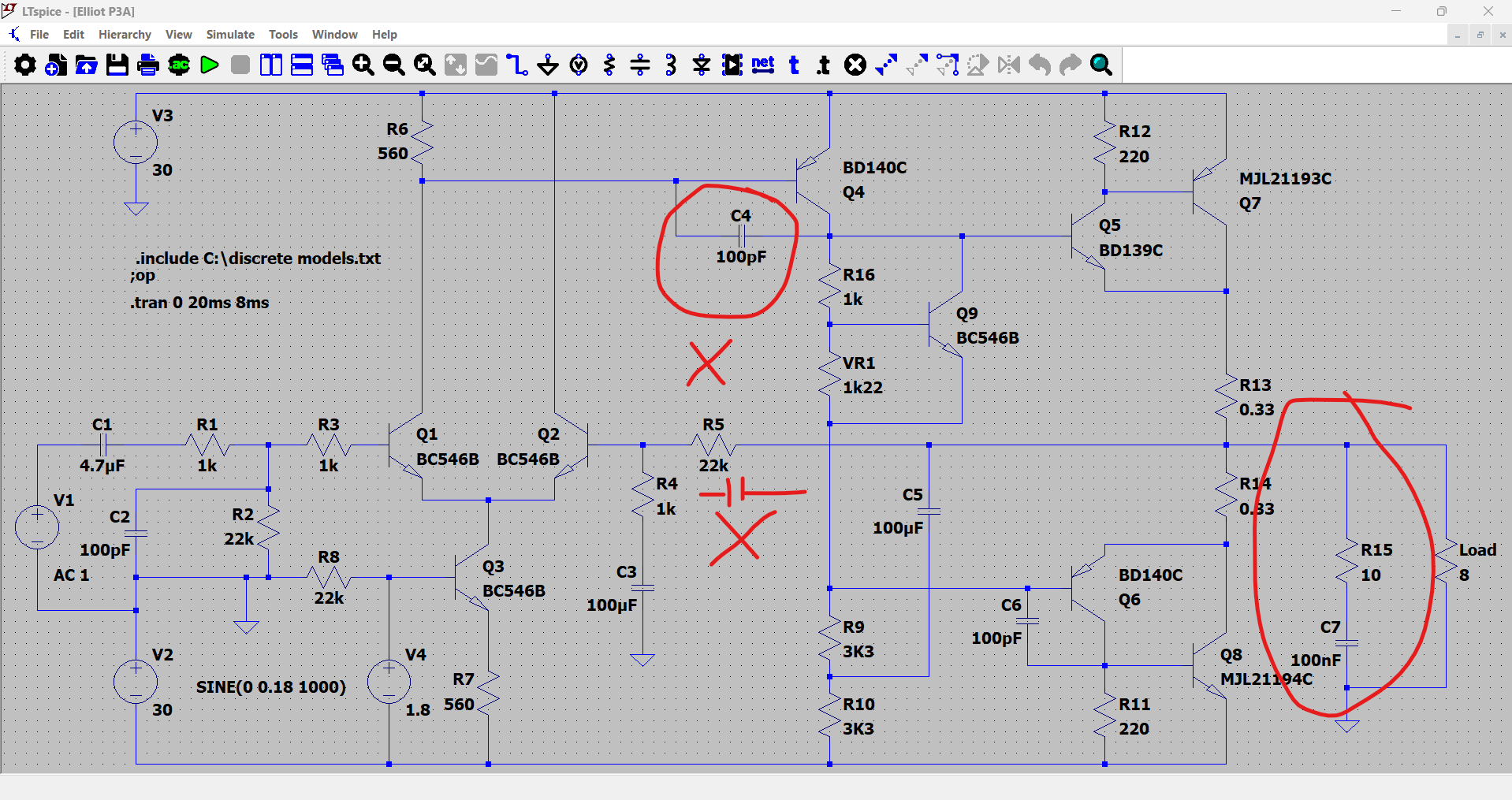Redo the last action

click(1071, 65)
